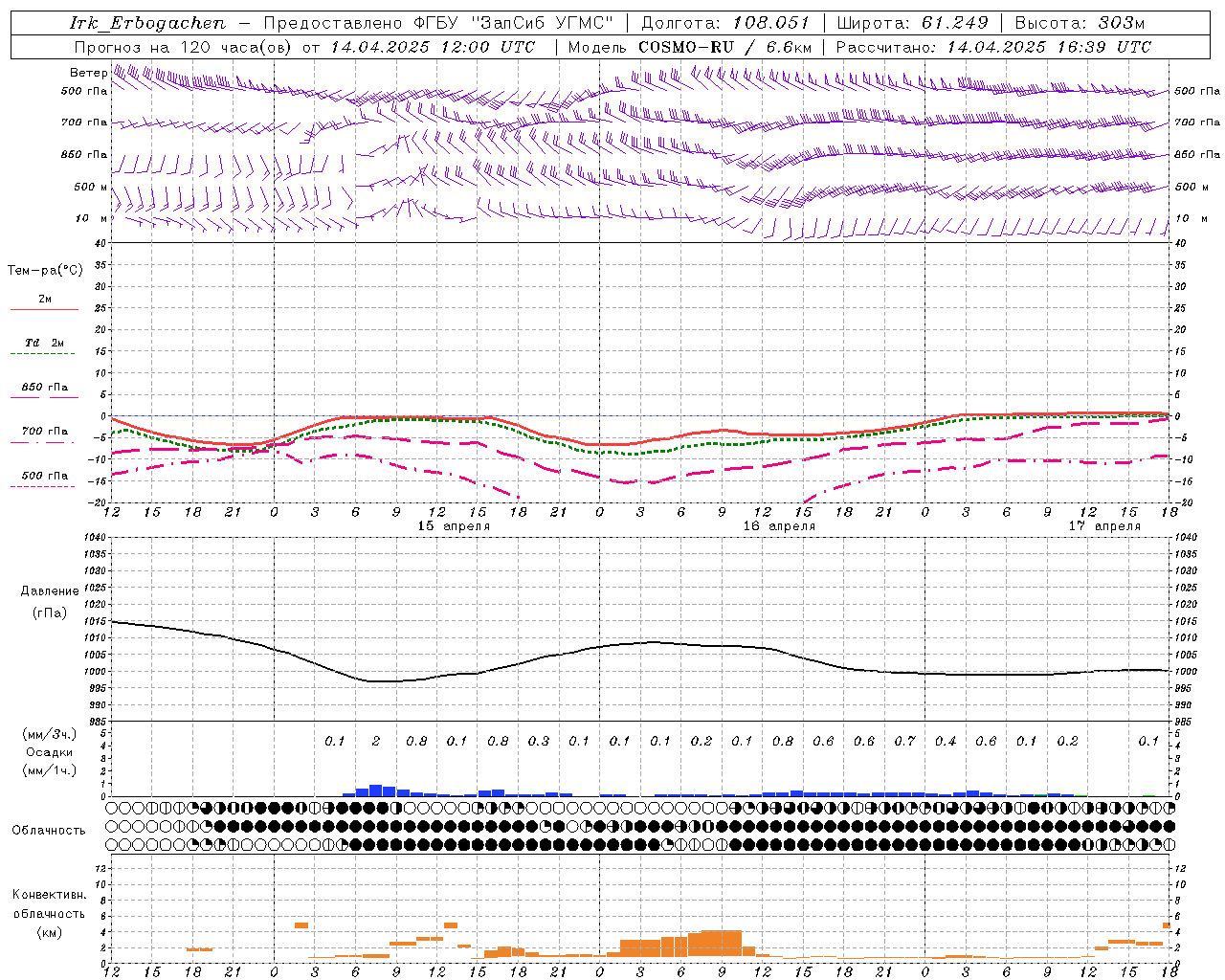Click the Td 2м dew point legend entry
This screenshot has height=980, width=1225.
tap(45, 343)
